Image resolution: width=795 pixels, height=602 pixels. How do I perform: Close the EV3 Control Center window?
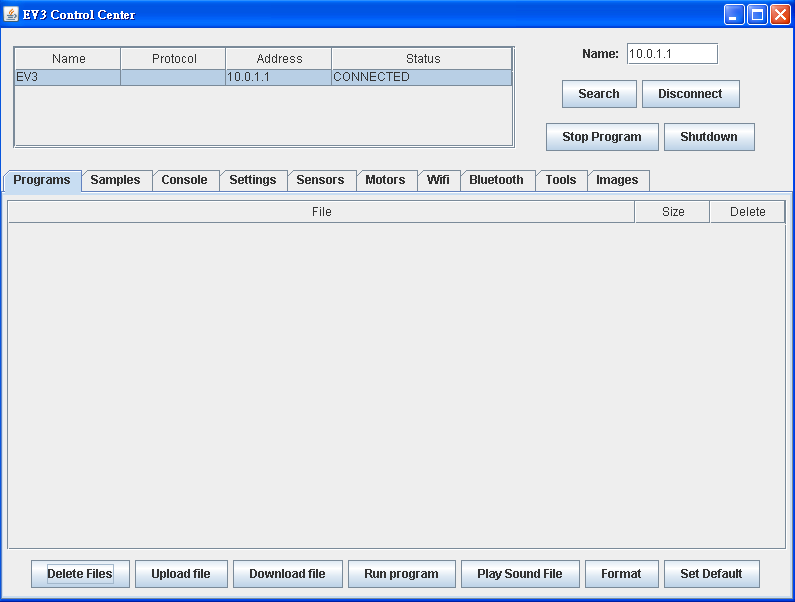(780, 15)
